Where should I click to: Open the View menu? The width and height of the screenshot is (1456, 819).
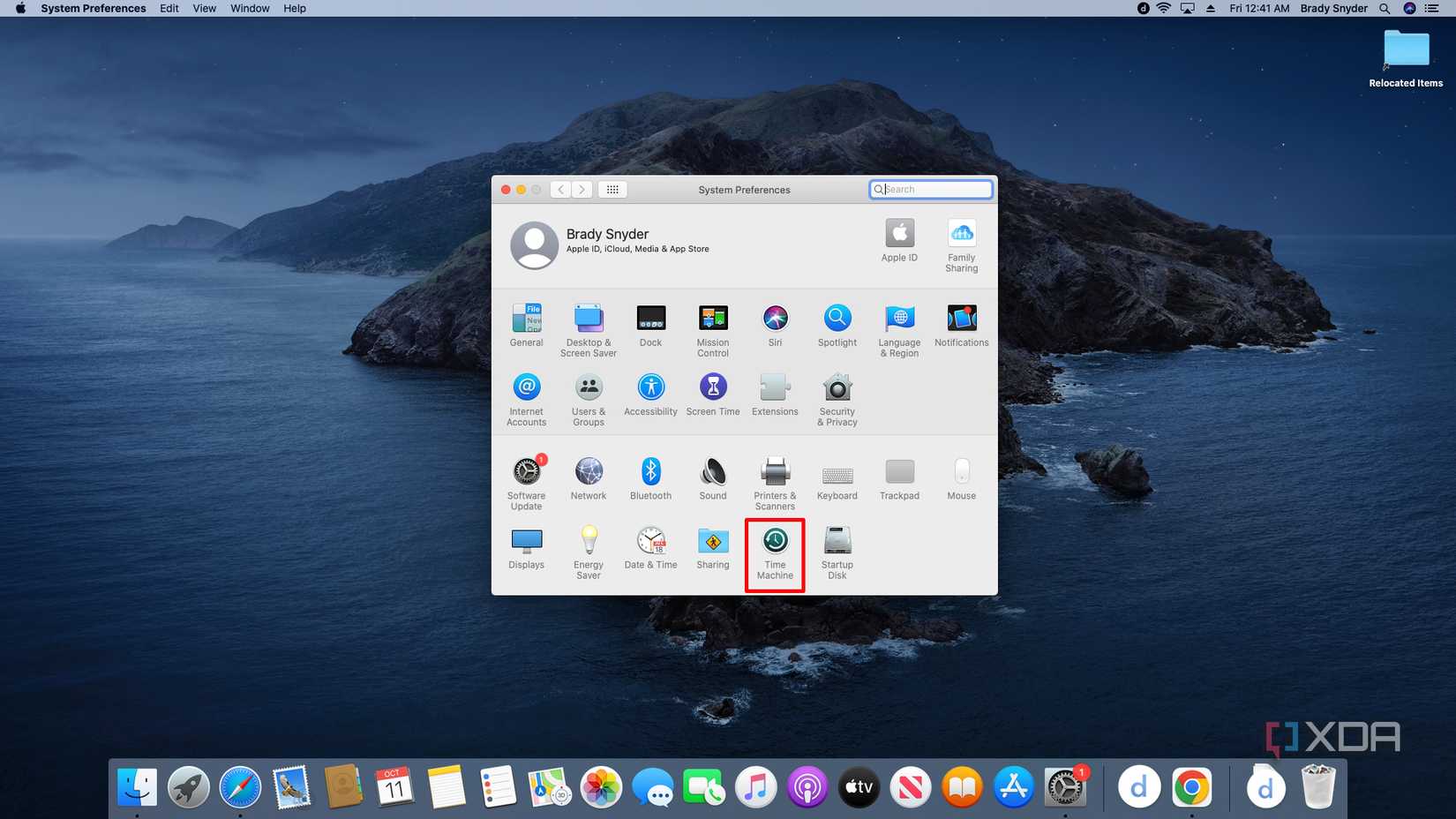204,8
